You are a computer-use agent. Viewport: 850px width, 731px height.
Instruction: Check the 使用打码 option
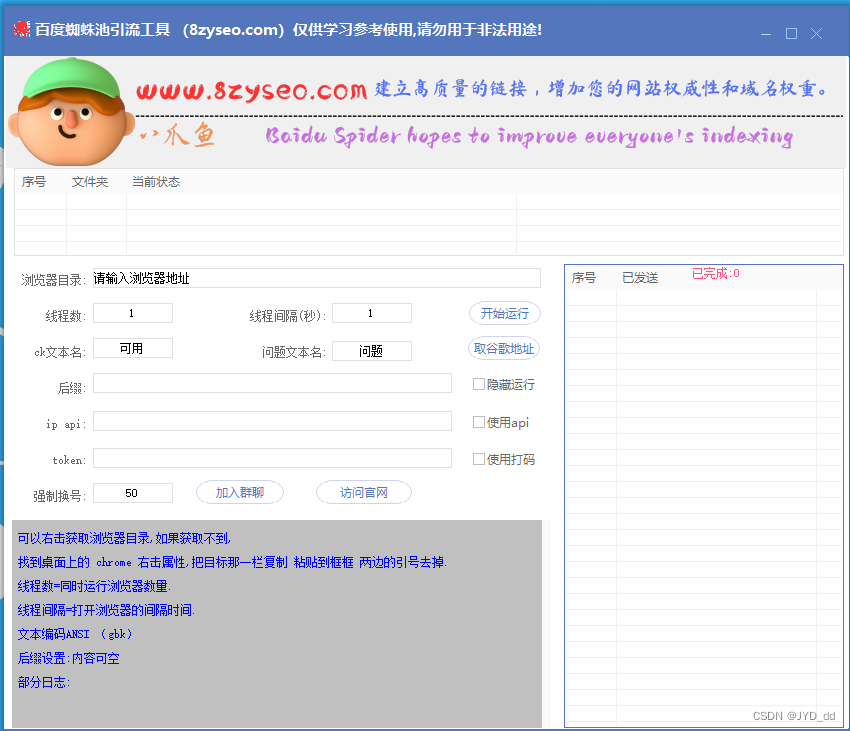[478, 459]
